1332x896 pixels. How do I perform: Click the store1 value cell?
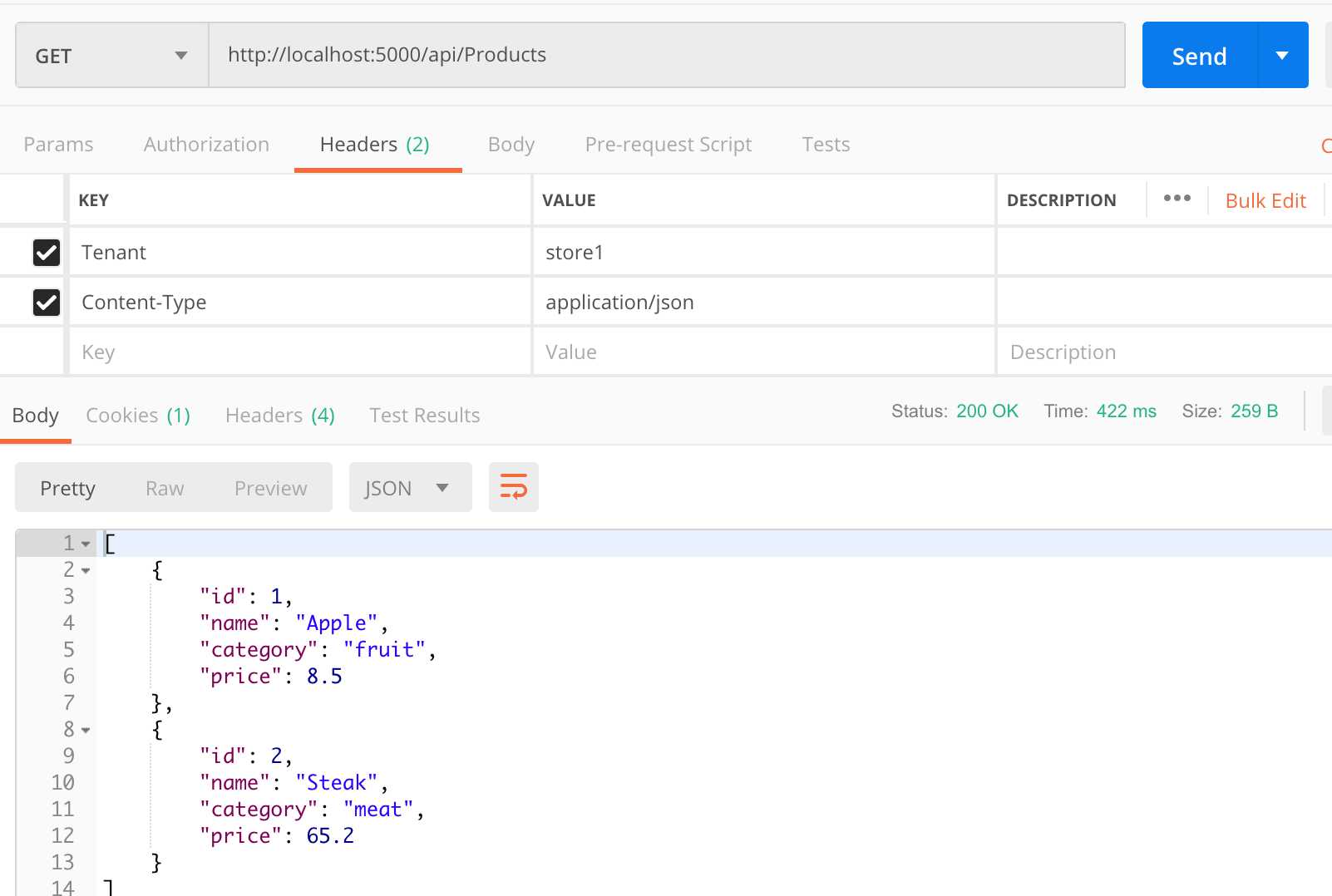click(x=763, y=252)
